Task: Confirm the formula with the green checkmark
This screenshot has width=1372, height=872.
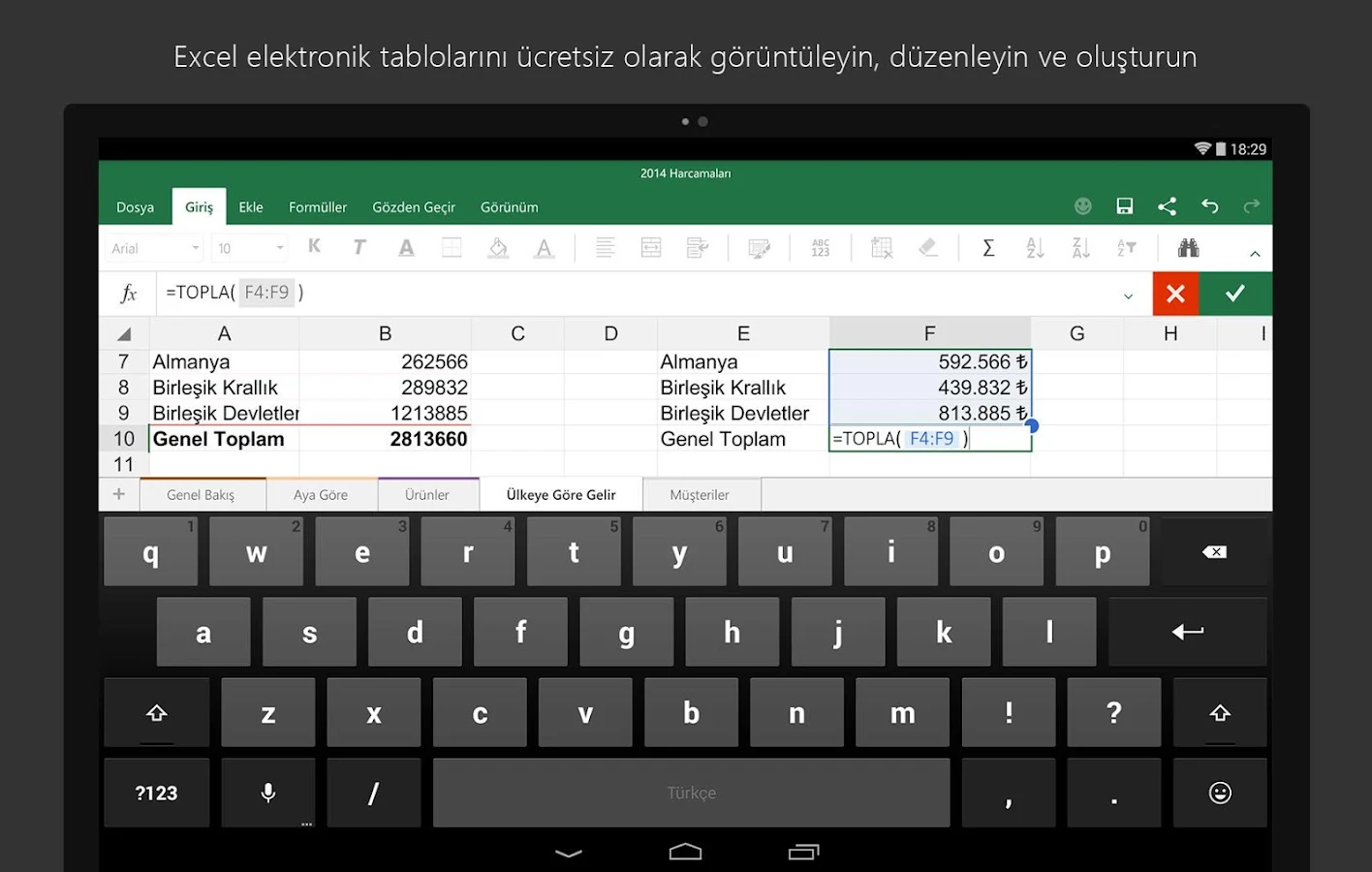Action: [1236, 294]
